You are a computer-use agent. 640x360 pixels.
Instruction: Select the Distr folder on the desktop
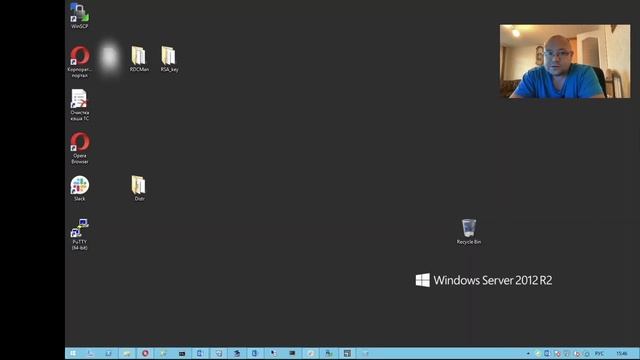[139, 188]
